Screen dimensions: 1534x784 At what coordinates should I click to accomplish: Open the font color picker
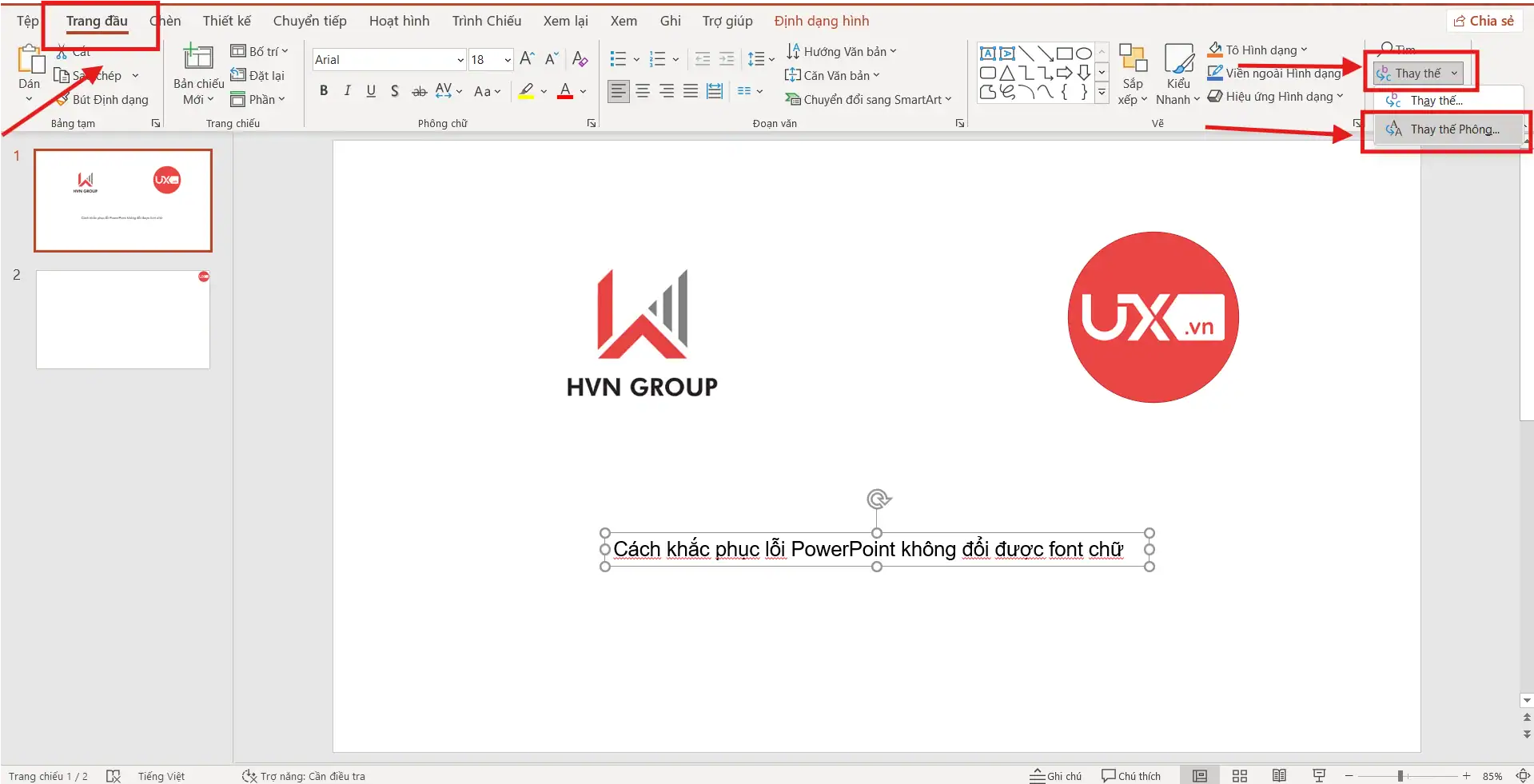[x=581, y=90]
